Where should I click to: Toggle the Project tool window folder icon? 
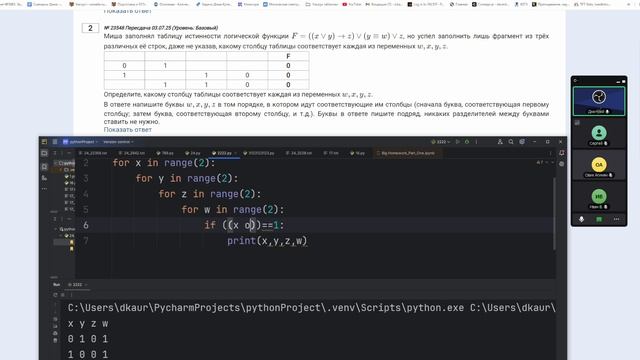44,153
